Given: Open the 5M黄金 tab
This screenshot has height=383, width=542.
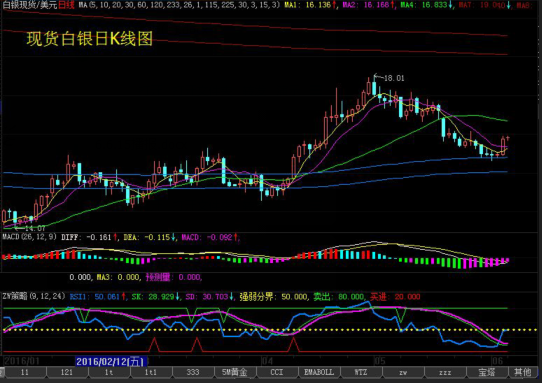Looking at the screenshot, I should click(235, 372).
